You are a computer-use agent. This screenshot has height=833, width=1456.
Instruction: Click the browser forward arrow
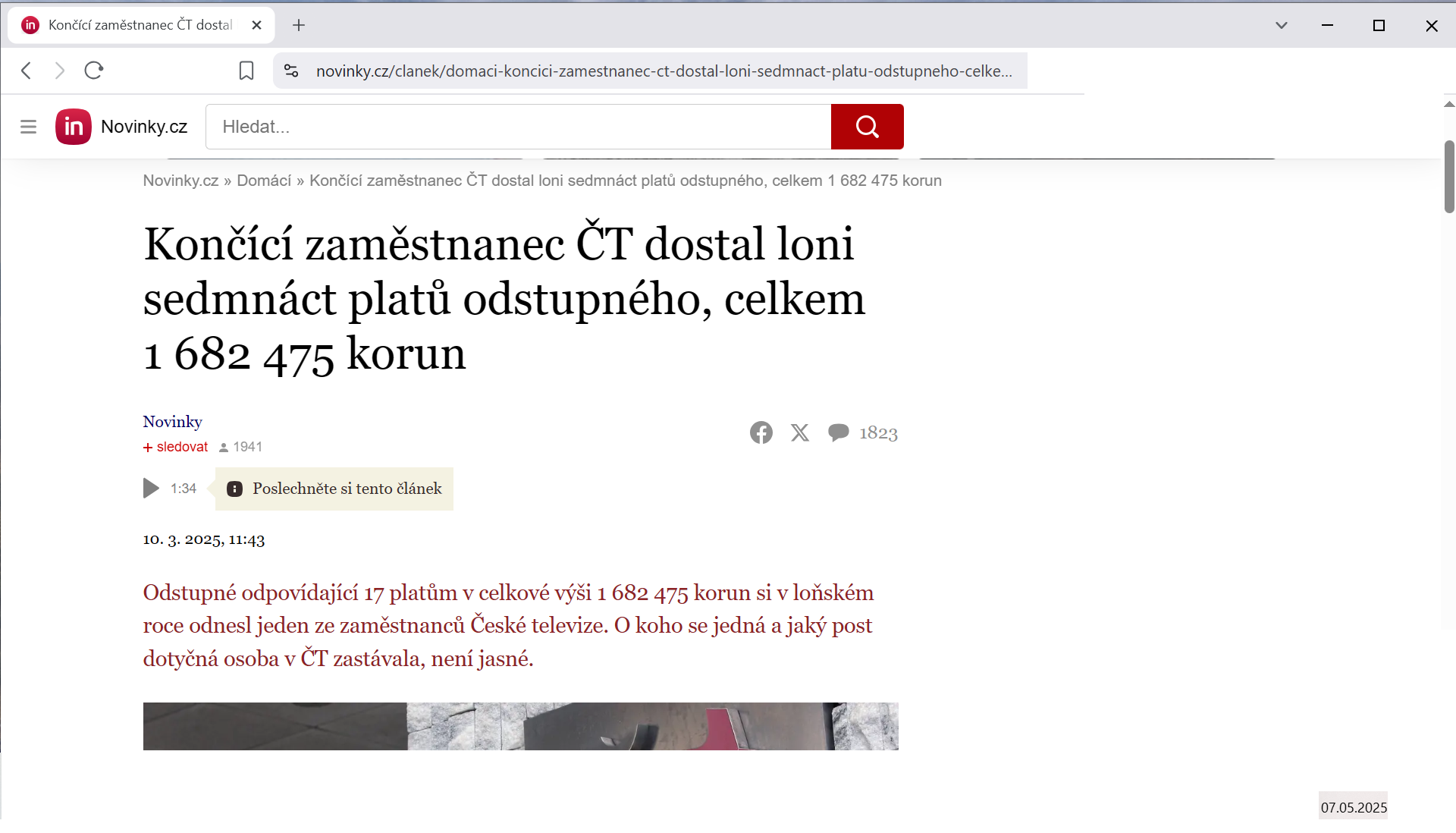point(60,71)
